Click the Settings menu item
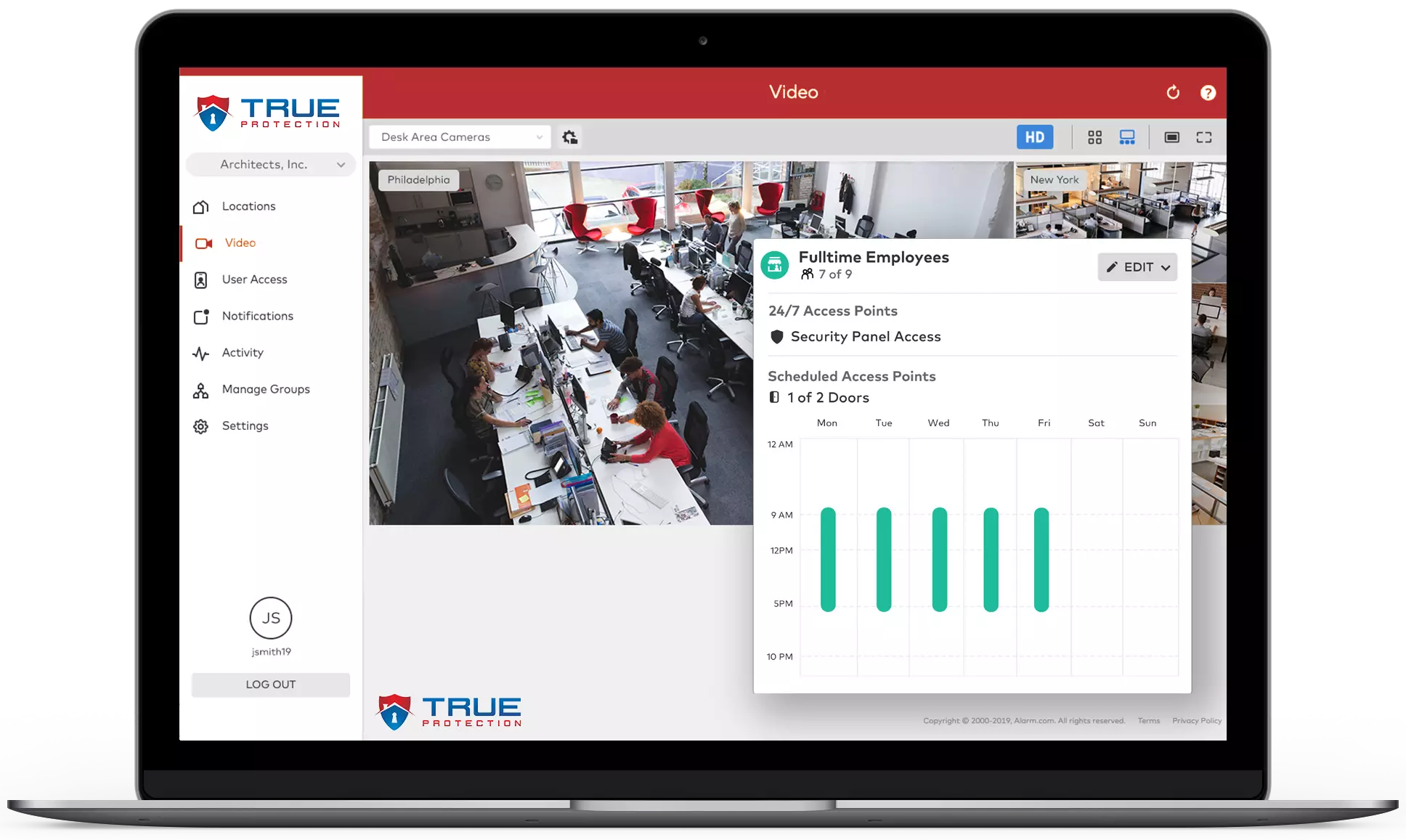The height and width of the screenshot is (840, 1406). (x=244, y=425)
